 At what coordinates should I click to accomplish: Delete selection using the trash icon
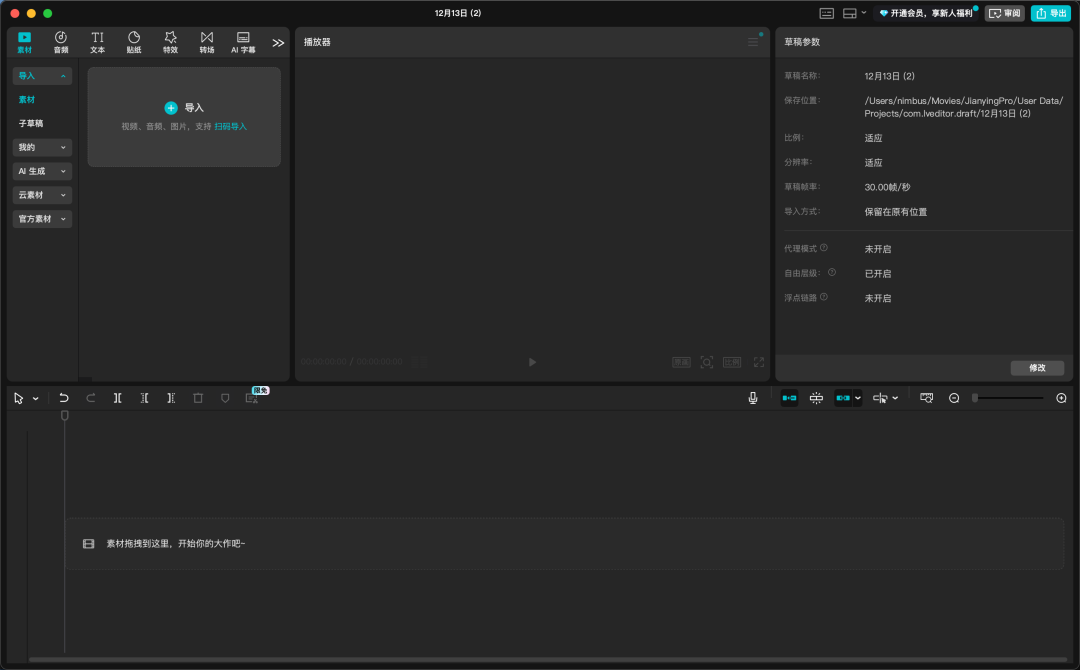tap(197, 398)
